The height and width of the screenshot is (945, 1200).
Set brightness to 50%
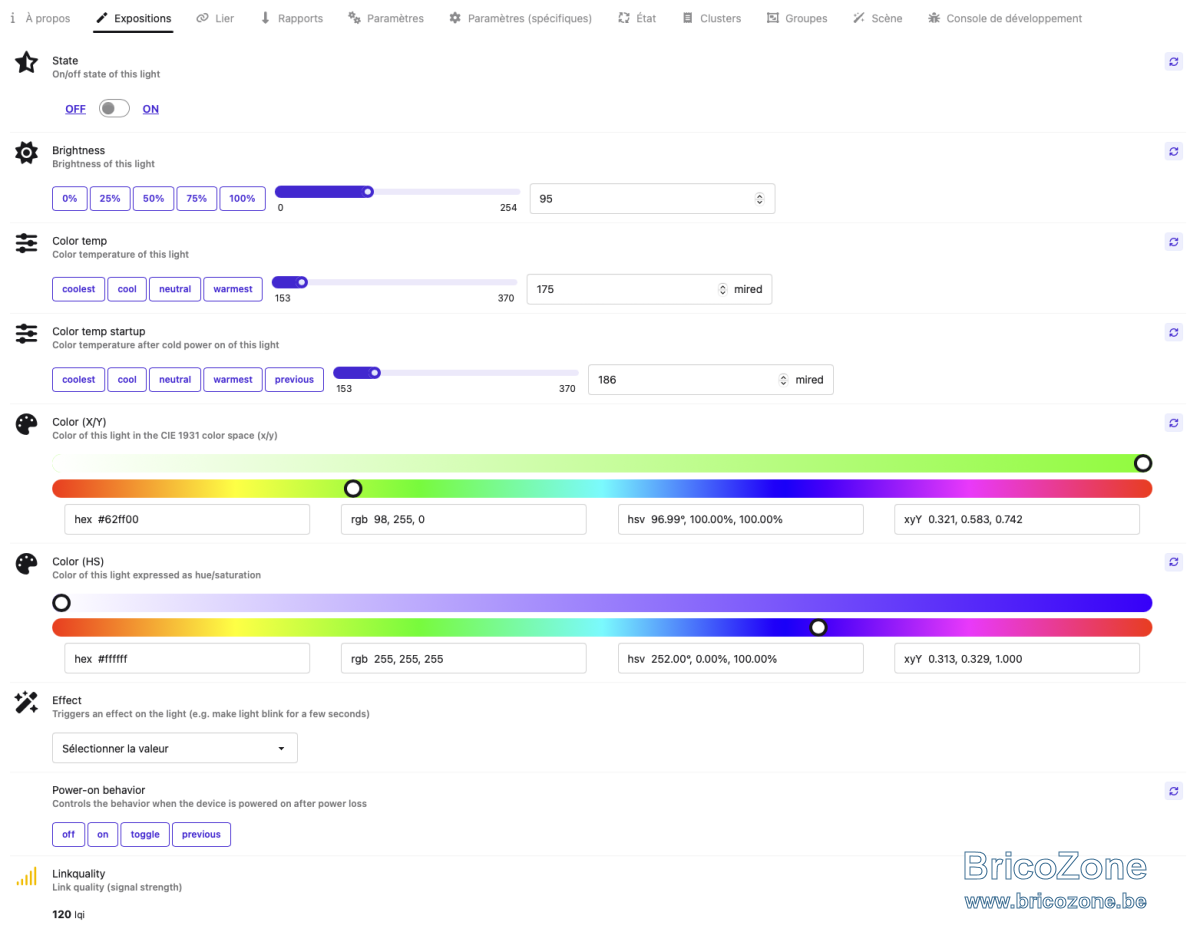pyautogui.click(x=153, y=198)
